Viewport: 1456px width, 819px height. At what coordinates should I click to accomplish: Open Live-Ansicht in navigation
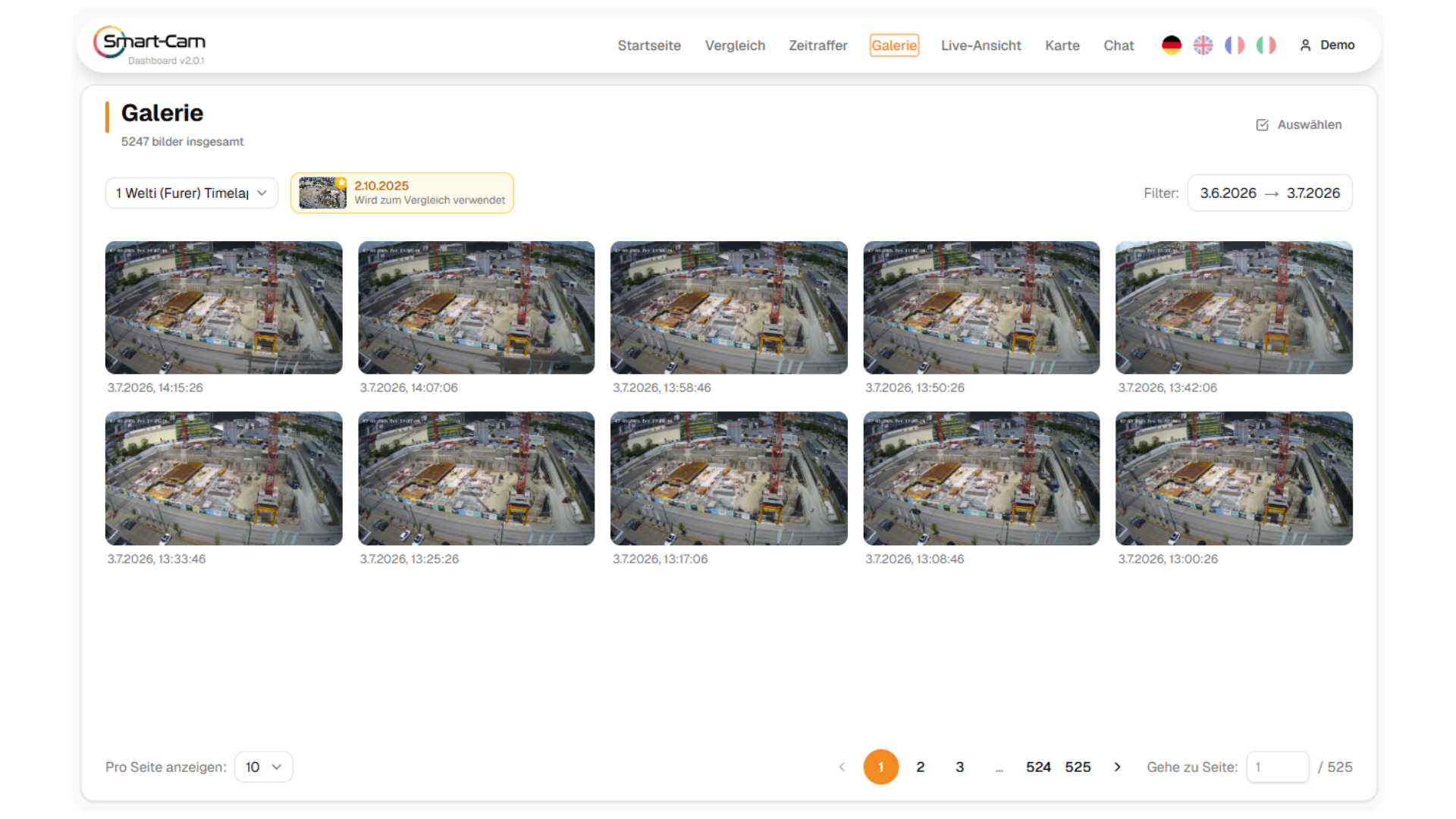(x=981, y=45)
